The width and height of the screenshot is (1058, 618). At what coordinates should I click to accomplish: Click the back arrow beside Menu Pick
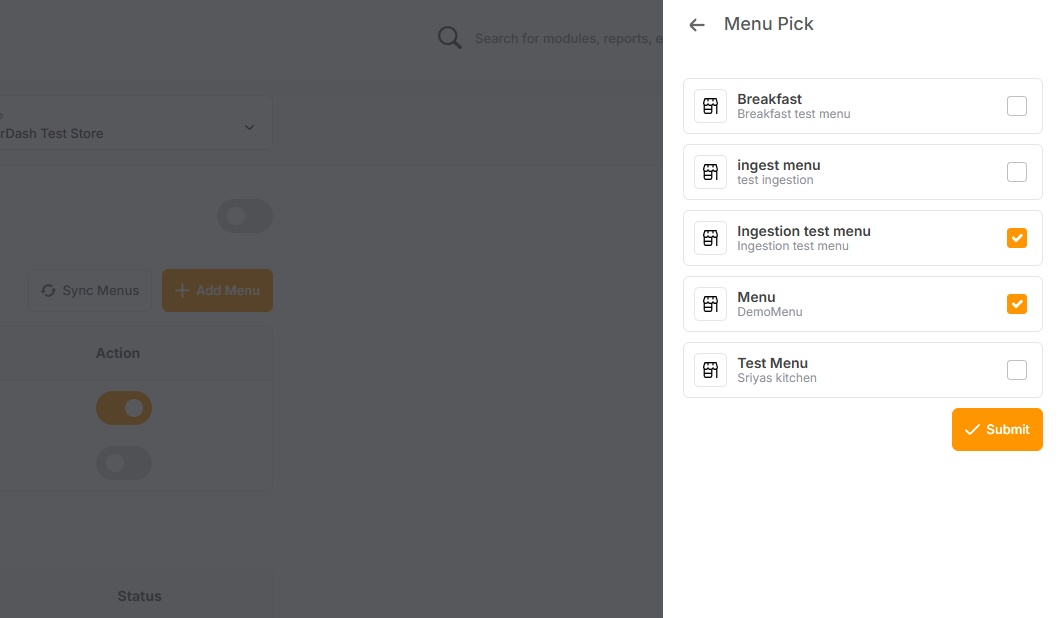tap(697, 25)
